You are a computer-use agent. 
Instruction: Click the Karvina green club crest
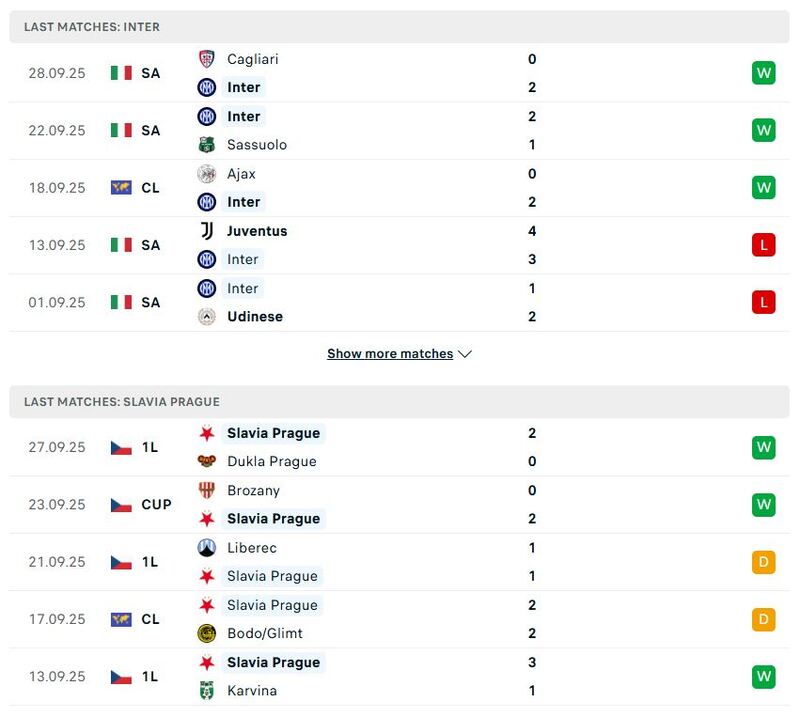click(207, 690)
